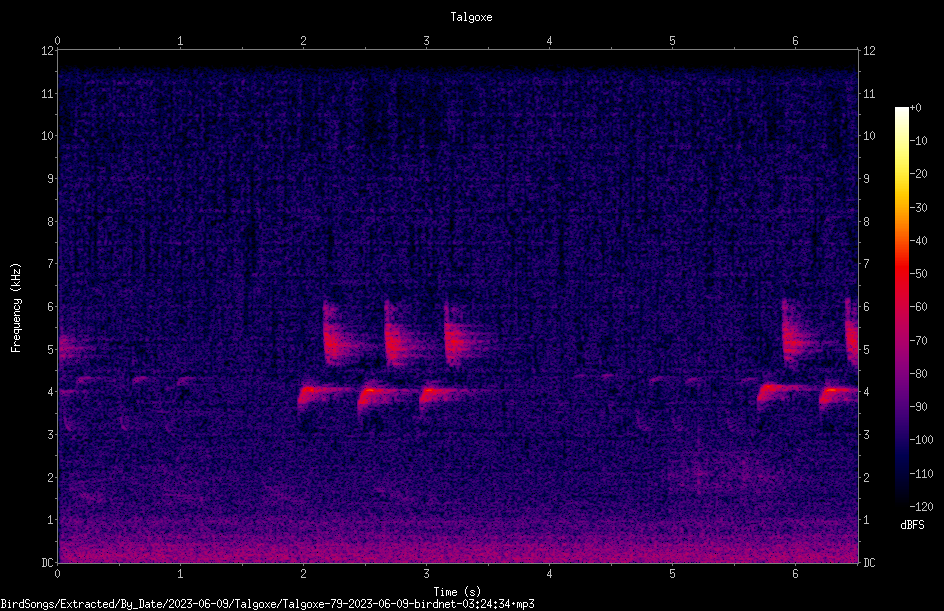Click the "6" tick on the bottom time axis
This screenshot has height=611, width=944.
(x=795, y=574)
